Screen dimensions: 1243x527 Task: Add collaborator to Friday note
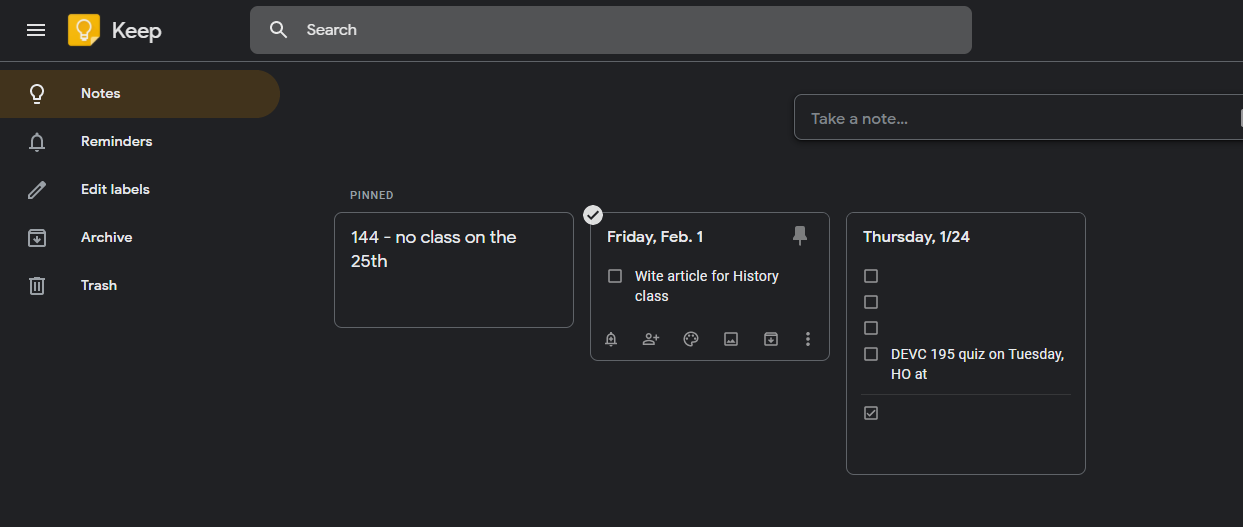pos(651,339)
